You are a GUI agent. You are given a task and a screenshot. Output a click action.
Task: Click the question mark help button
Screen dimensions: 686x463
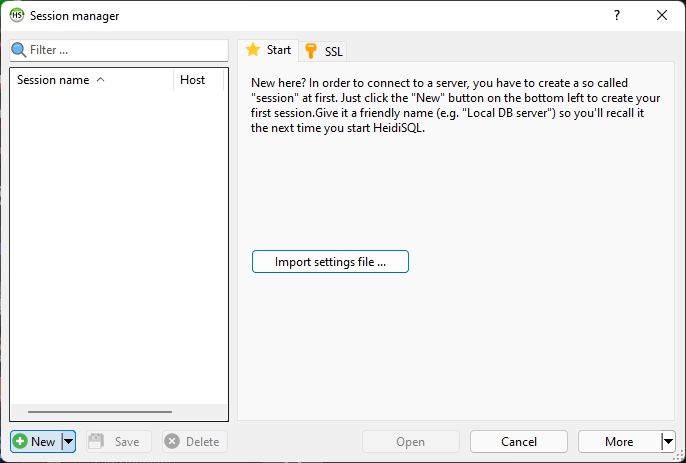(616, 15)
